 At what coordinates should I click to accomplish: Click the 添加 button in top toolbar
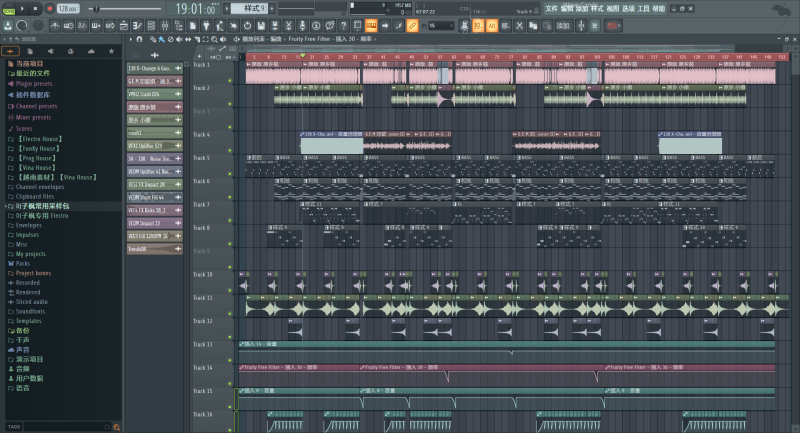coord(562,25)
